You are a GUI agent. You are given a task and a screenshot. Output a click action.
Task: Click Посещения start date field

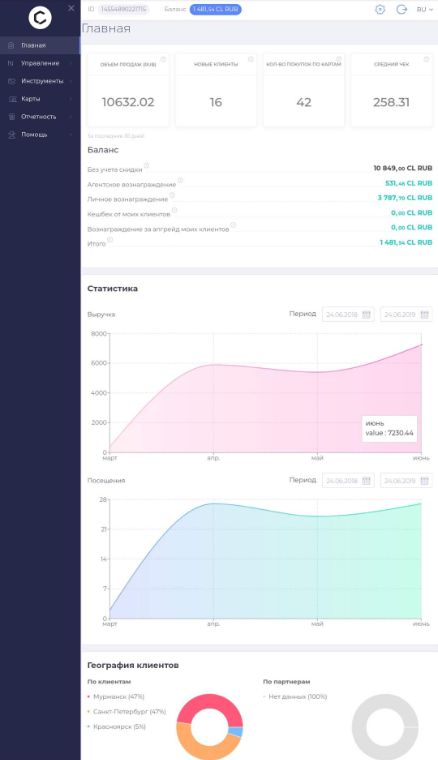pos(348,480)
